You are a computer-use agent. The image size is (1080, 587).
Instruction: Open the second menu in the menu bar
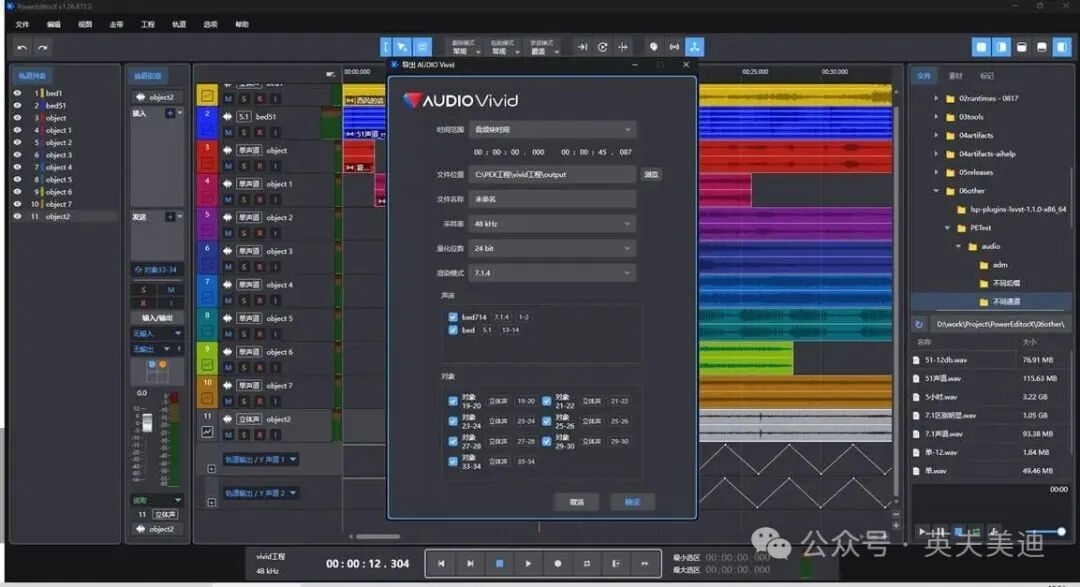54,24
